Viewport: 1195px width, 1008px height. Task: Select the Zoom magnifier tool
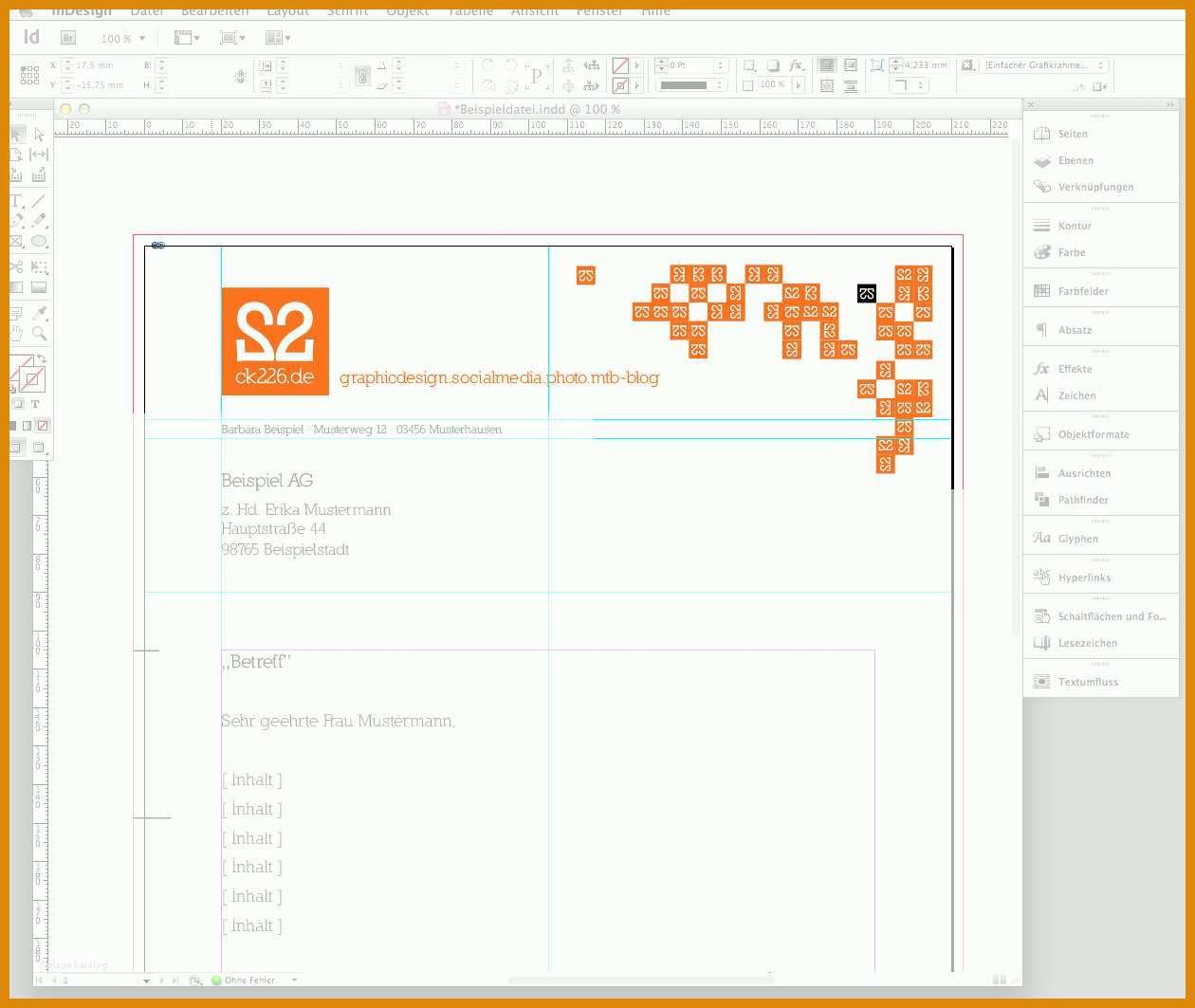click(x=39, y=334)
